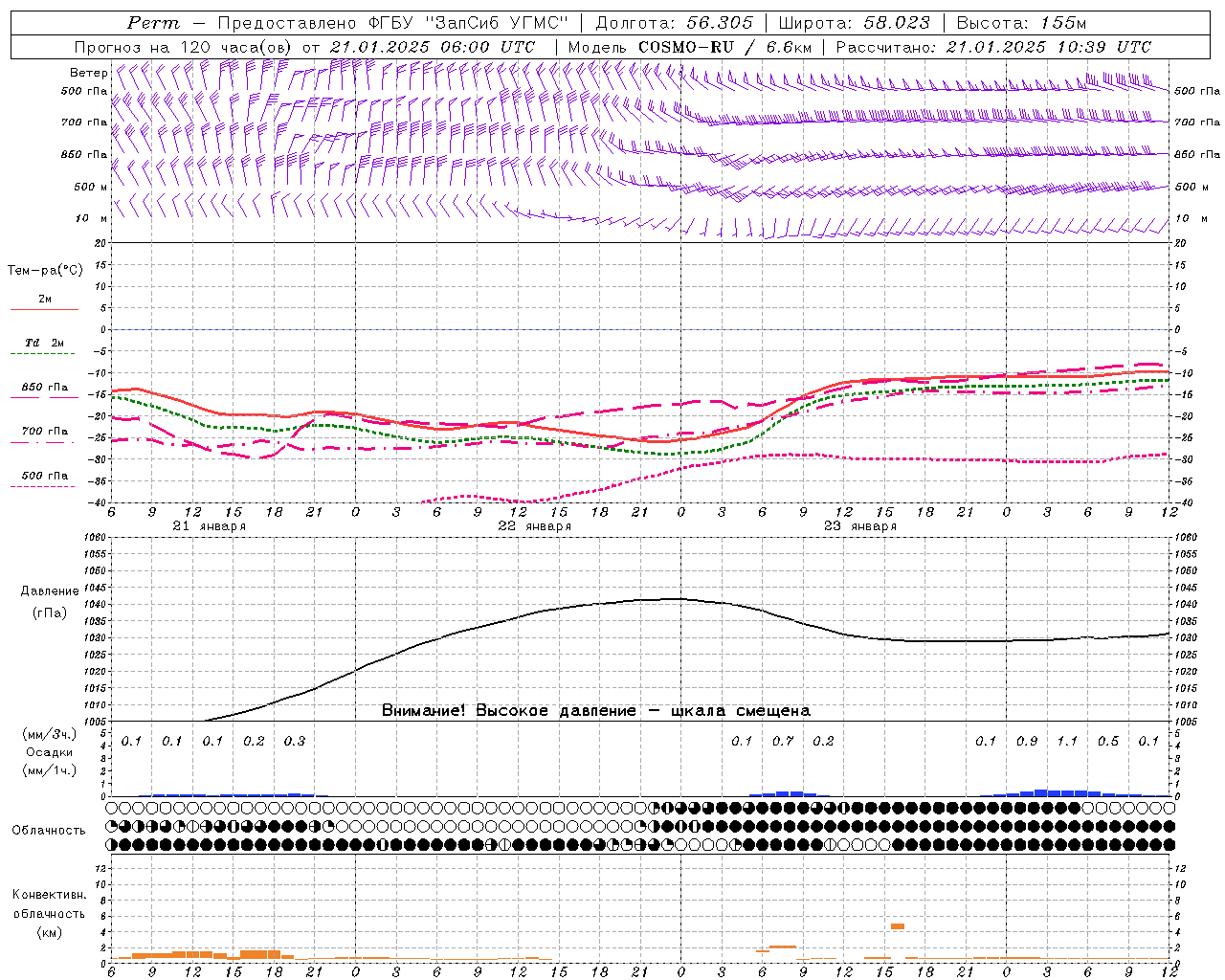The width and height of the screenshot is (1225, 980).
Task: Click the "Долгота: 56.305" header field
Action: point(675,23)
